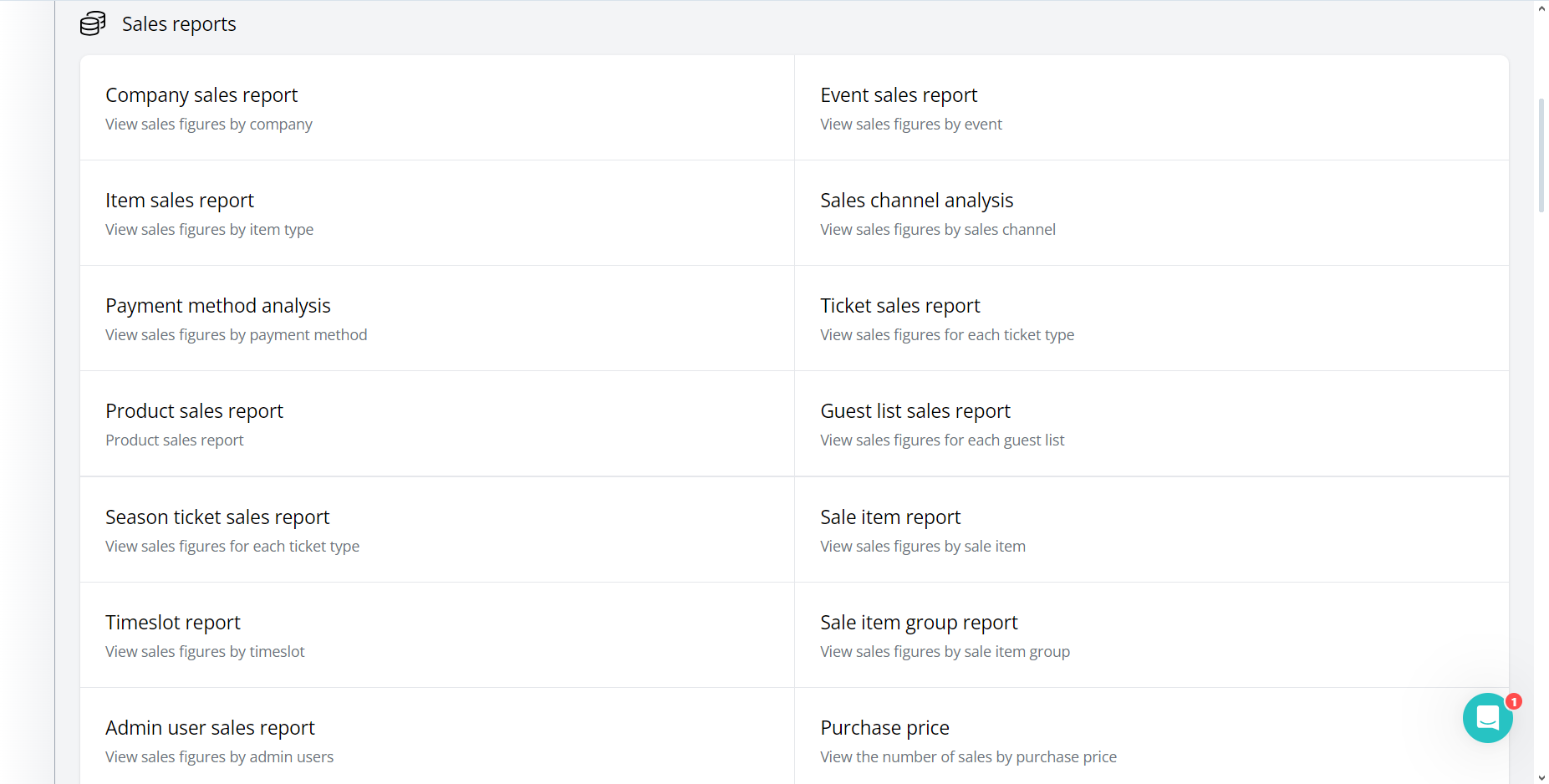
Task: Select Item sales report
Action: click(x=180, y=201)
